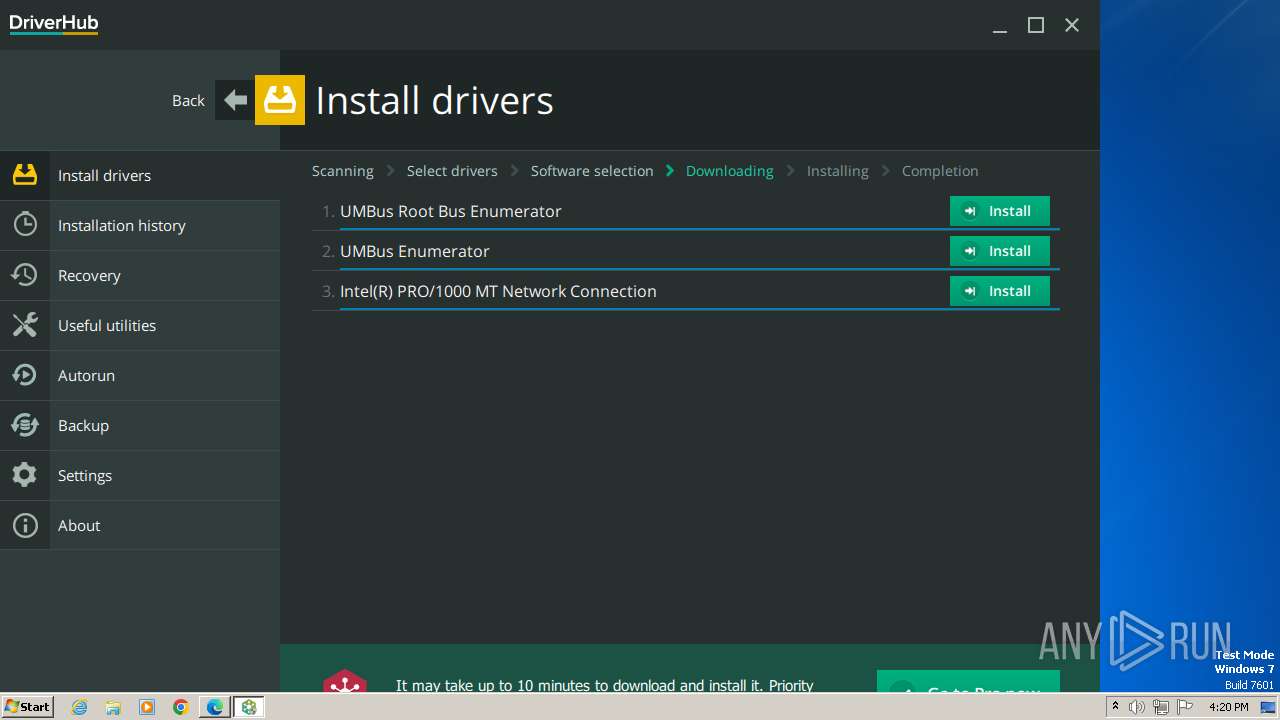Click the Downloading breadcrumb step

click(x=730, y=171)
